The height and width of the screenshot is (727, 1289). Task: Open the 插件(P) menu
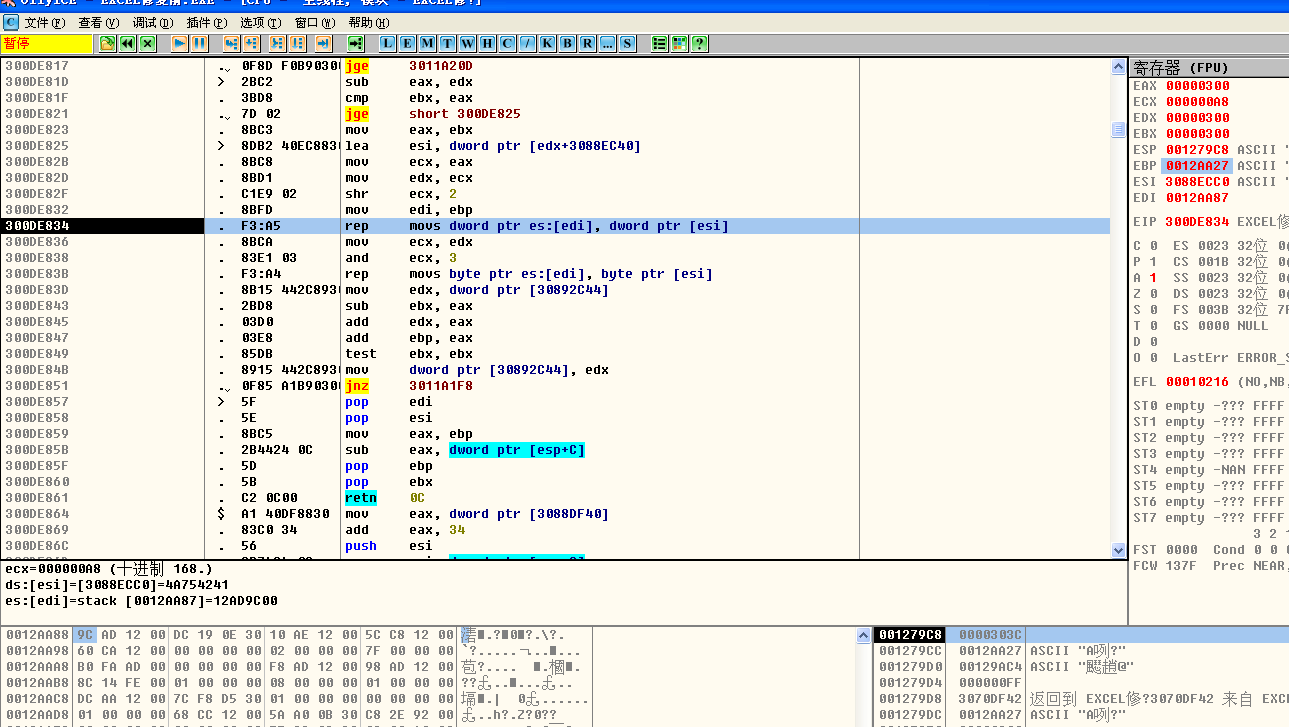click(207, 22)
